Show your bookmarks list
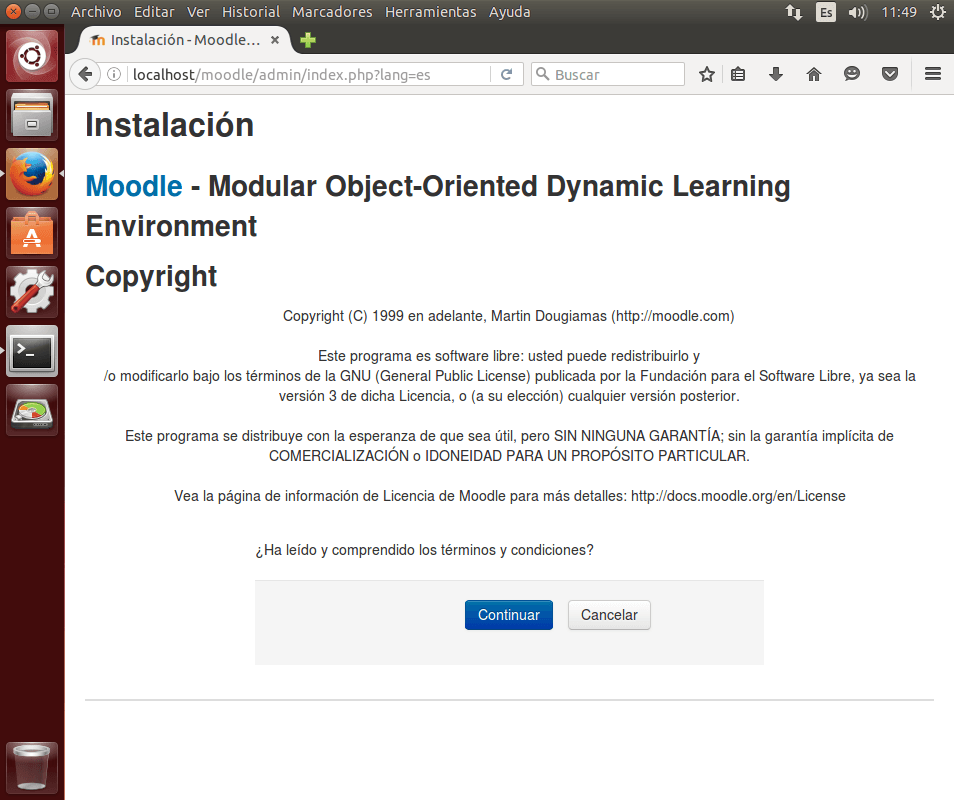 click(x=738, y=74)
